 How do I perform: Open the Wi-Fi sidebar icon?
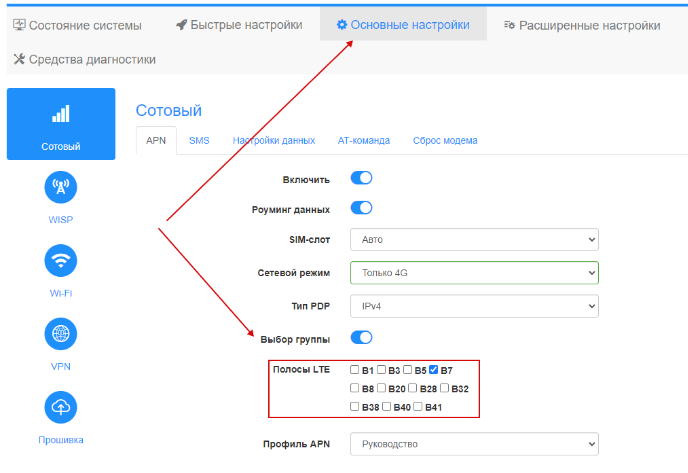(x=61, y=261)
